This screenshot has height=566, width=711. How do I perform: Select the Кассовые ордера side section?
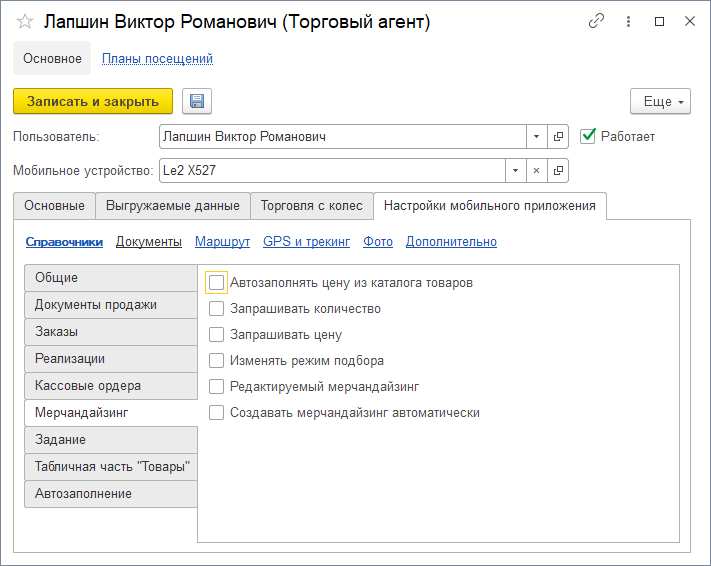88,385
